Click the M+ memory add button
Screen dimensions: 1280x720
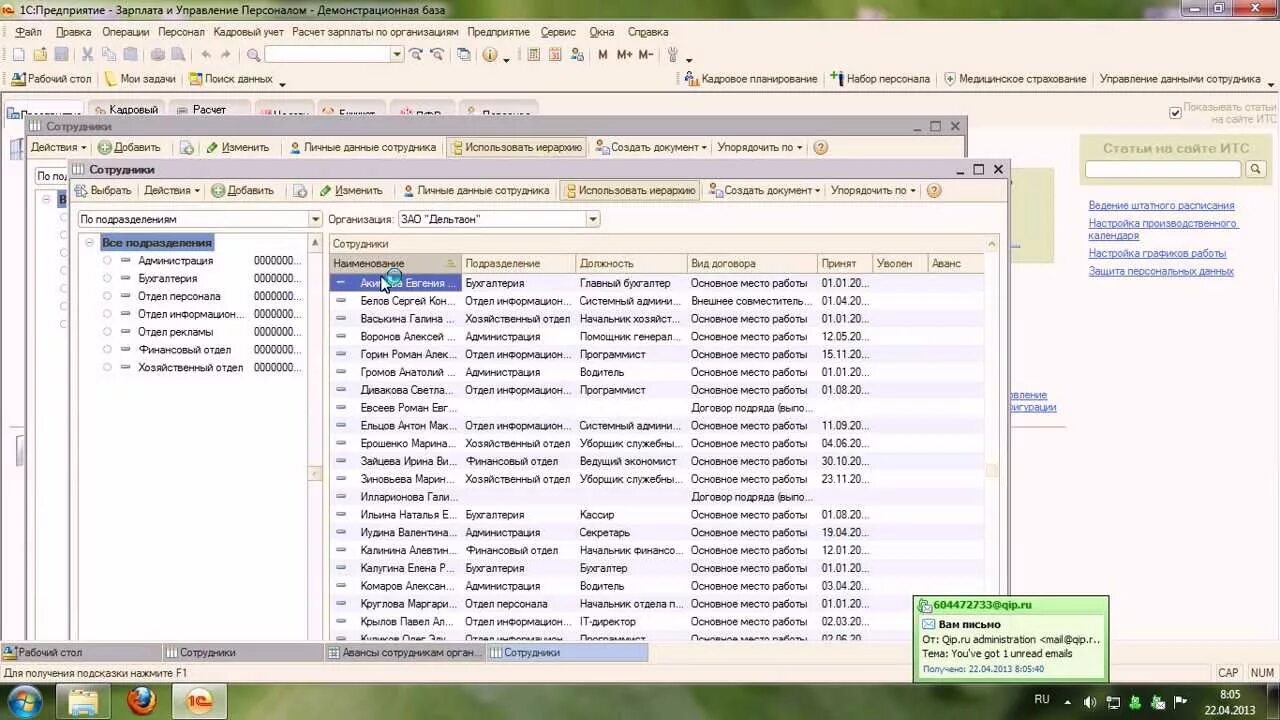624,55
